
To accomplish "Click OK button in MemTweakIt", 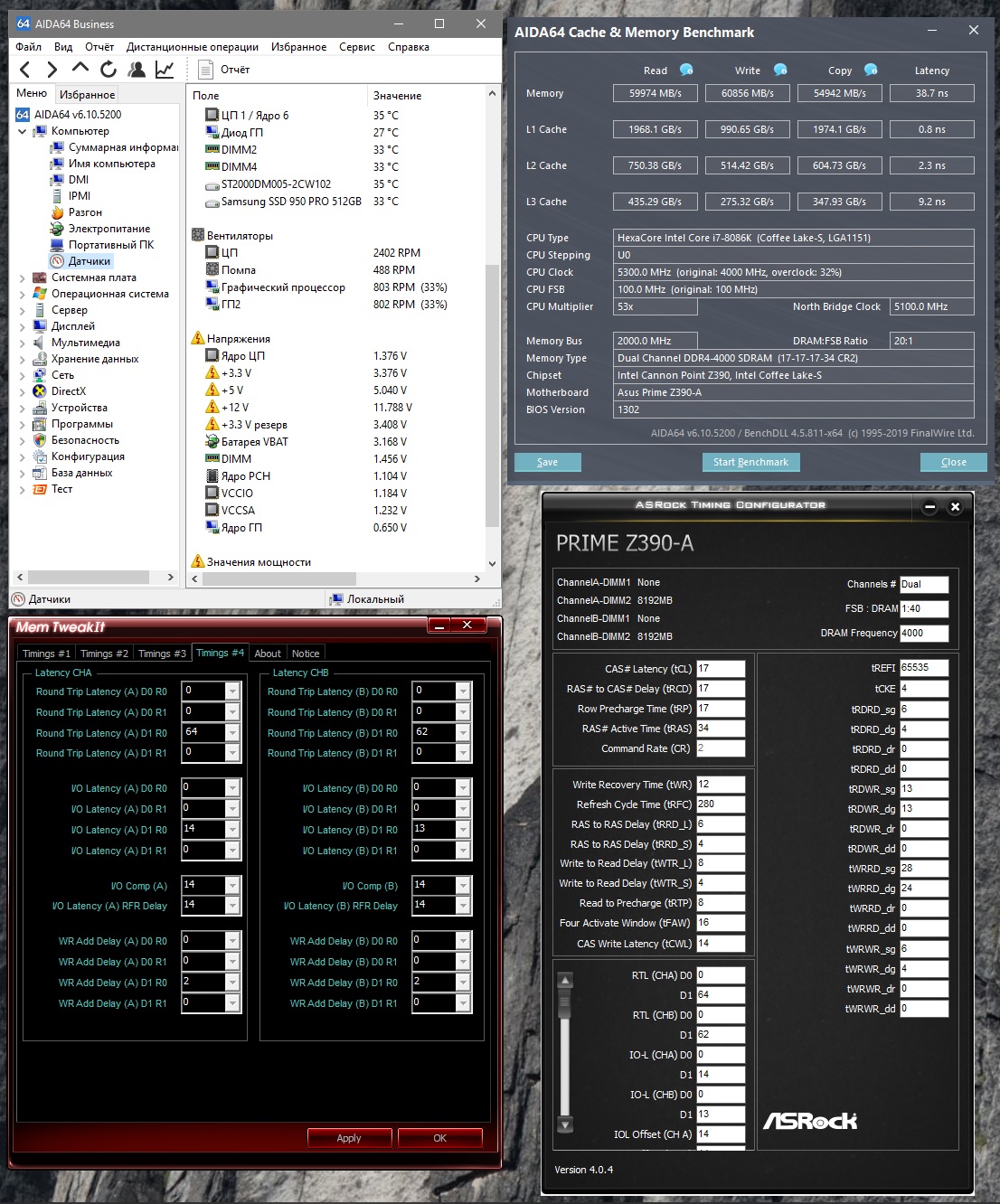I will click(440, 1138).
